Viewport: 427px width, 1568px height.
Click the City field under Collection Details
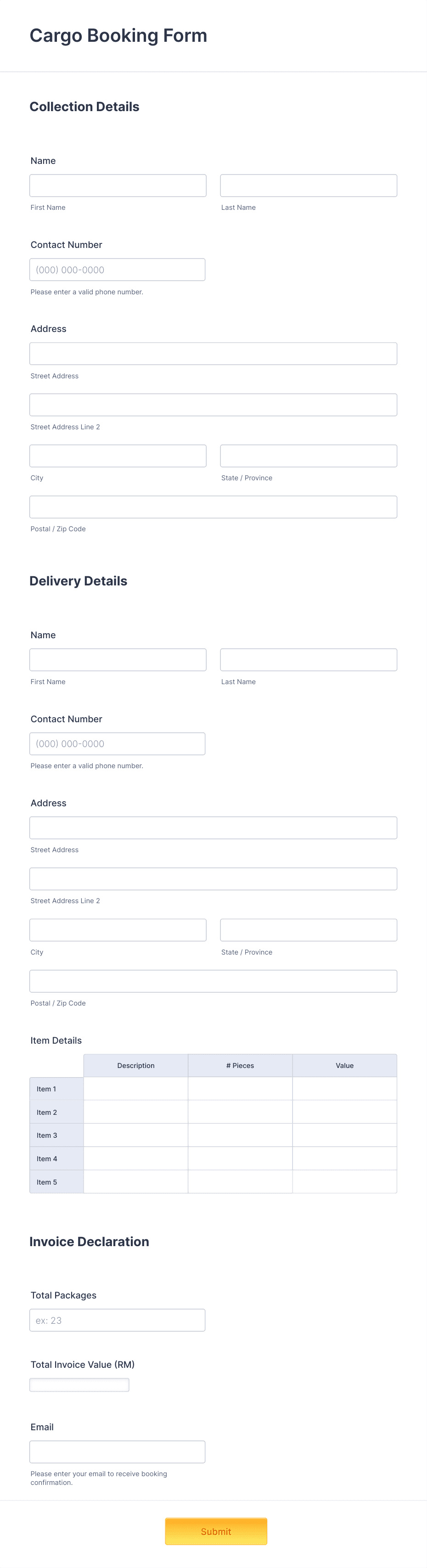pos(118,455)
